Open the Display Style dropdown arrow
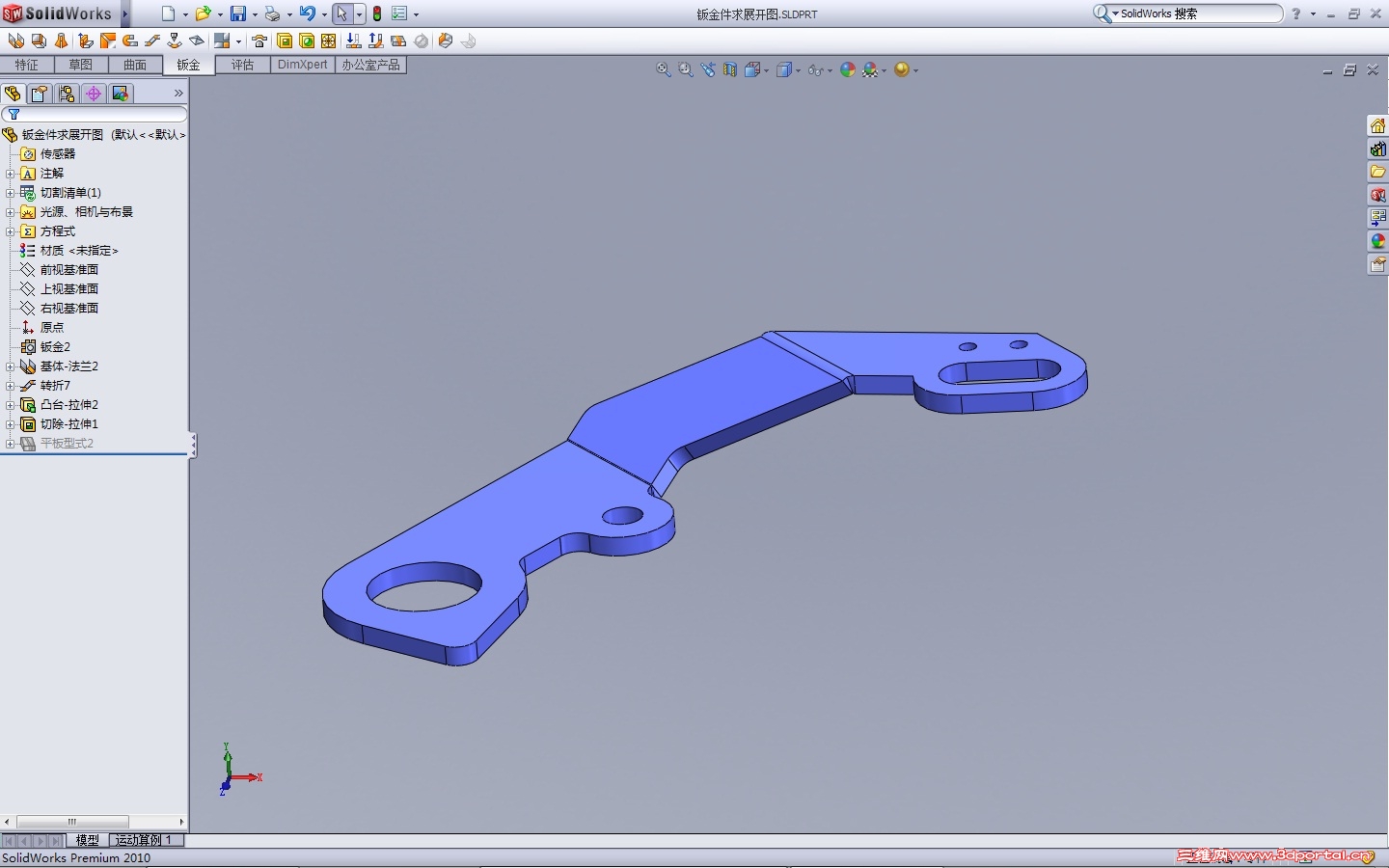The width and height of the screenshot is (1389, 868). tap(798, 70)
